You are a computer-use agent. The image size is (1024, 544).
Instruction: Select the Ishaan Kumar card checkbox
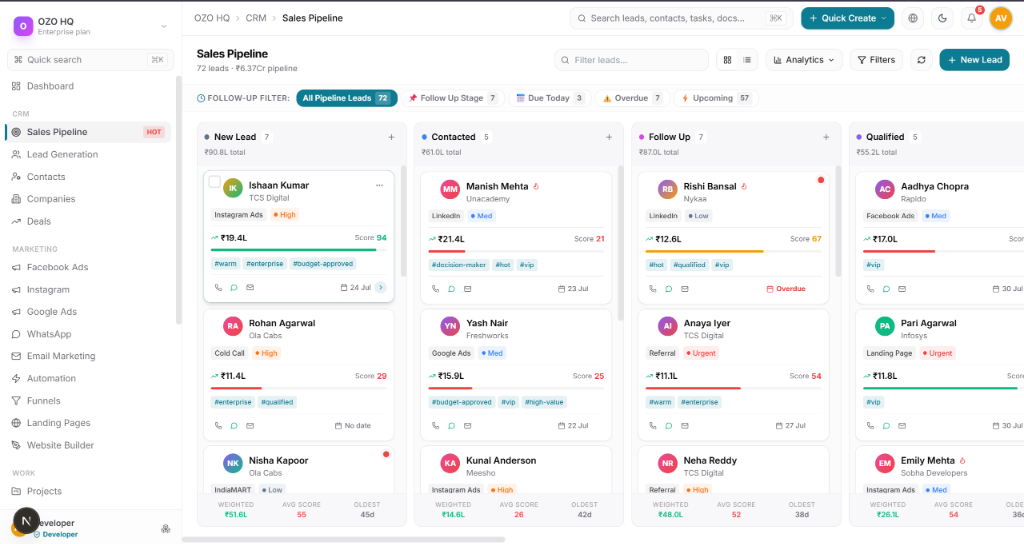pos(214,182)
